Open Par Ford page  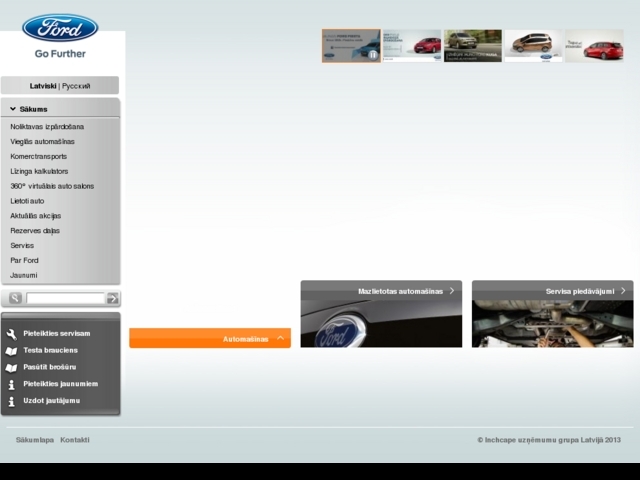(24, 260)
